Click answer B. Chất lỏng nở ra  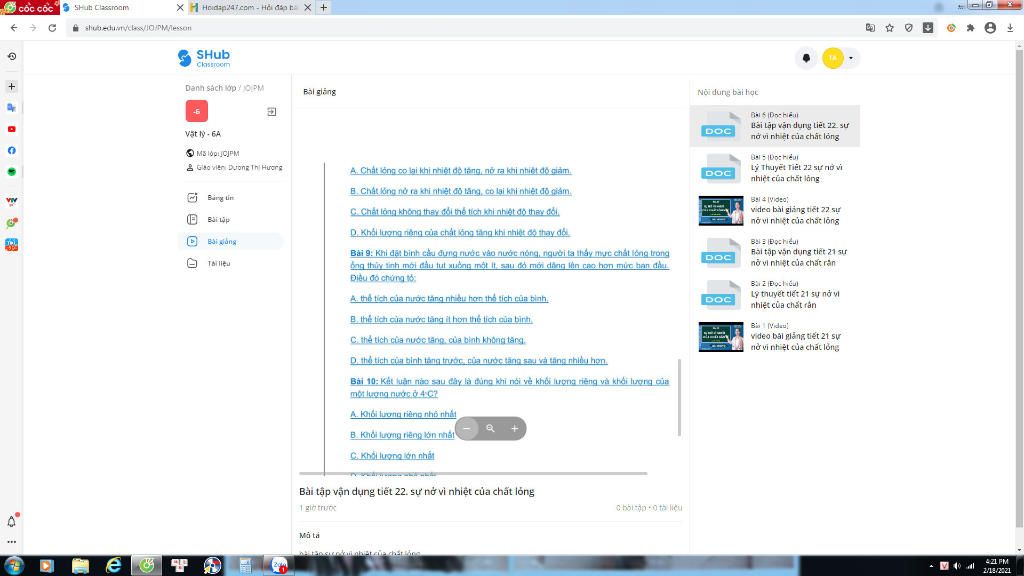[x=460, y=191]
